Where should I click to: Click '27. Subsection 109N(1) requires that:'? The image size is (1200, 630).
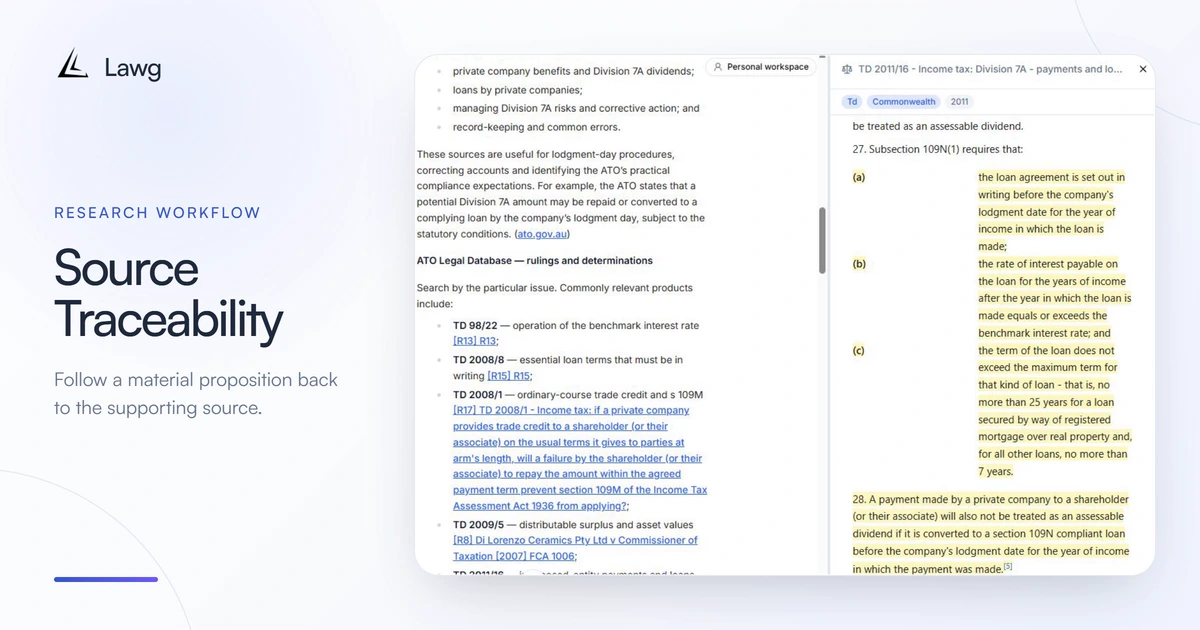[x=937, y=149]
